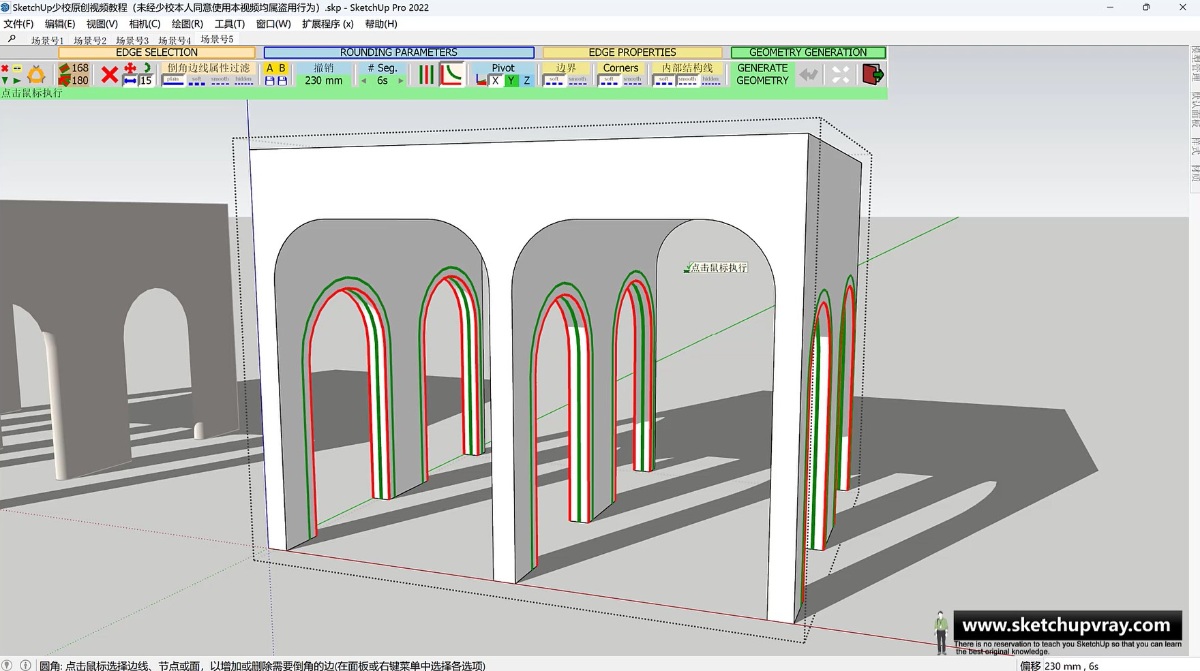Click the EDGE SELECTION header
Screen dimensions: 1200x671
click(157, 52)
